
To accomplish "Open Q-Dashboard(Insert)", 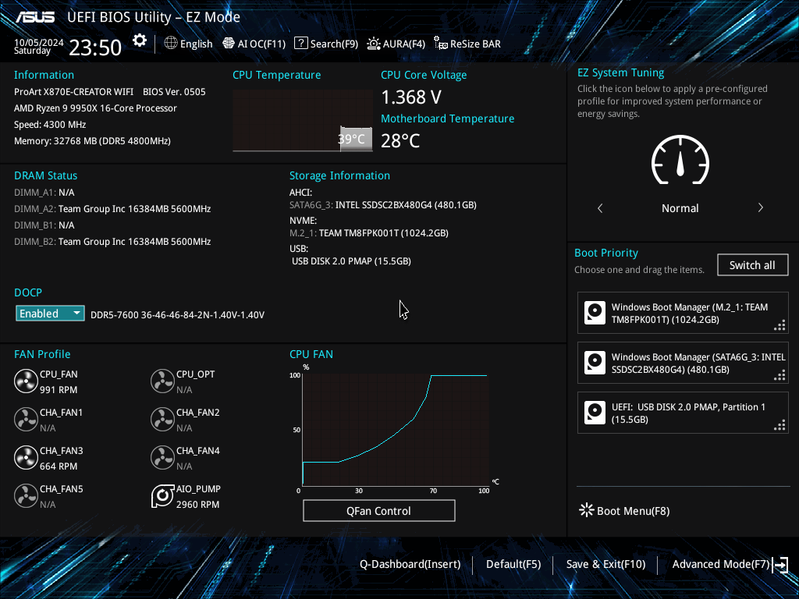I will click(410, 564).
